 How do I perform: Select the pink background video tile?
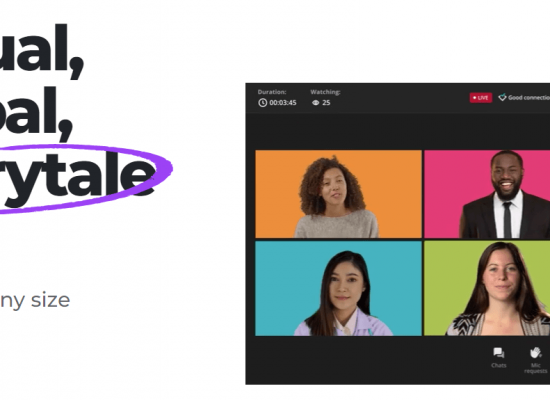pos(487,194)
